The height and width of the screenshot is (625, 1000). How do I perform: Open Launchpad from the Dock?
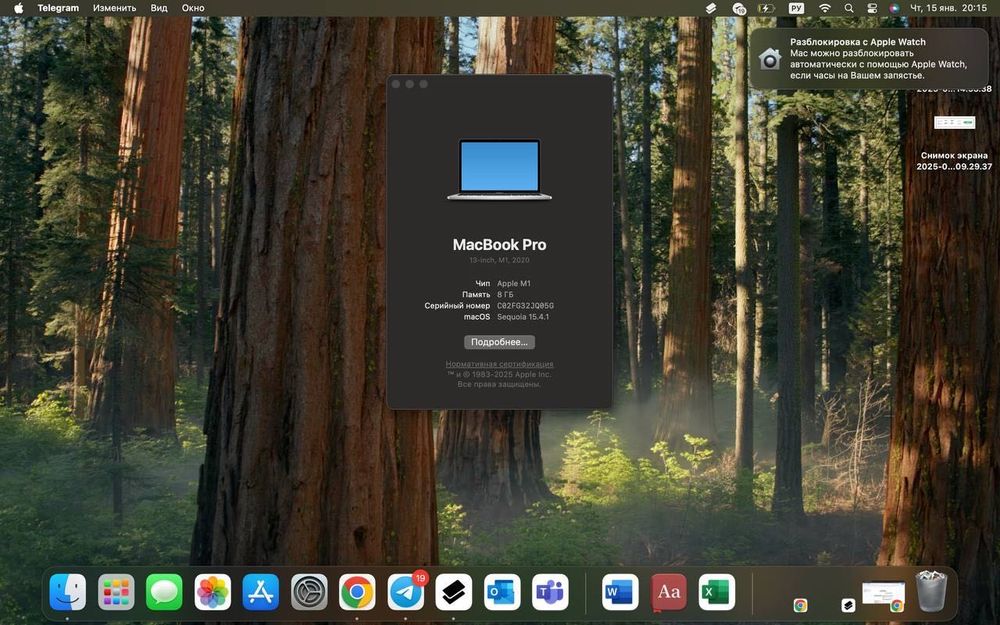116,592
